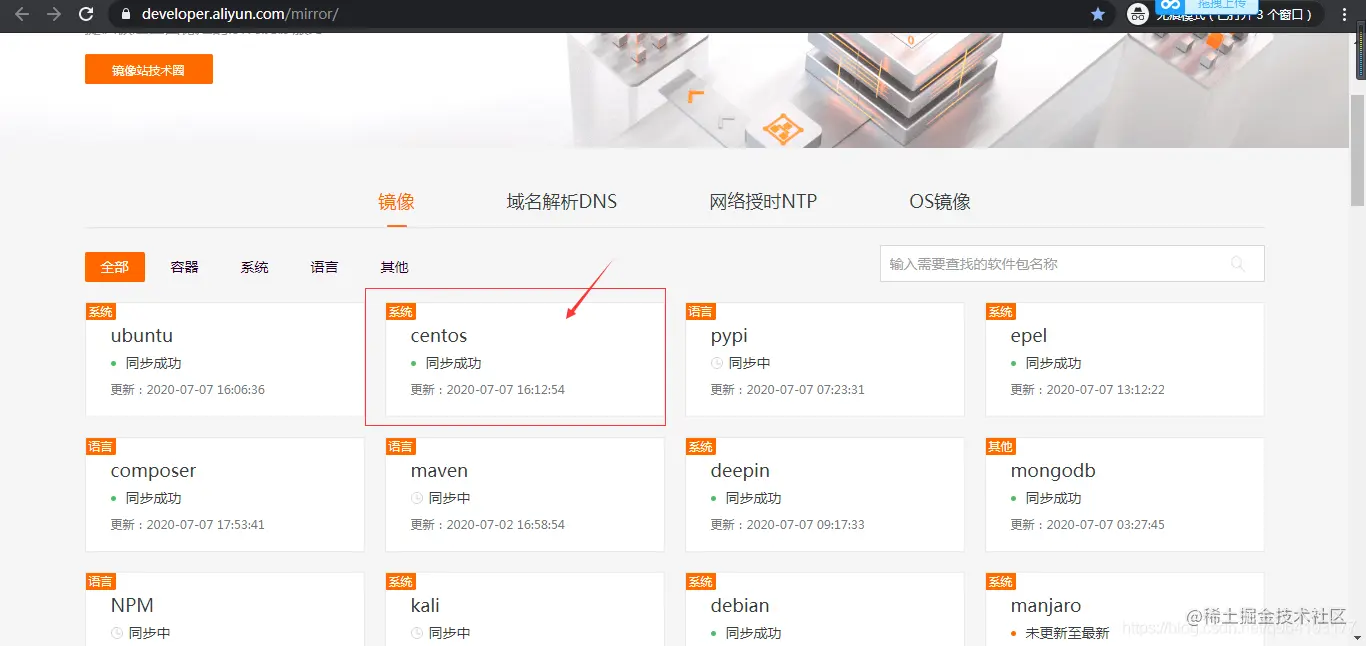This screenshot has height=646, width=1366.
Task: Open the incognito profile icon
Action: click(x=1137, y=14)
